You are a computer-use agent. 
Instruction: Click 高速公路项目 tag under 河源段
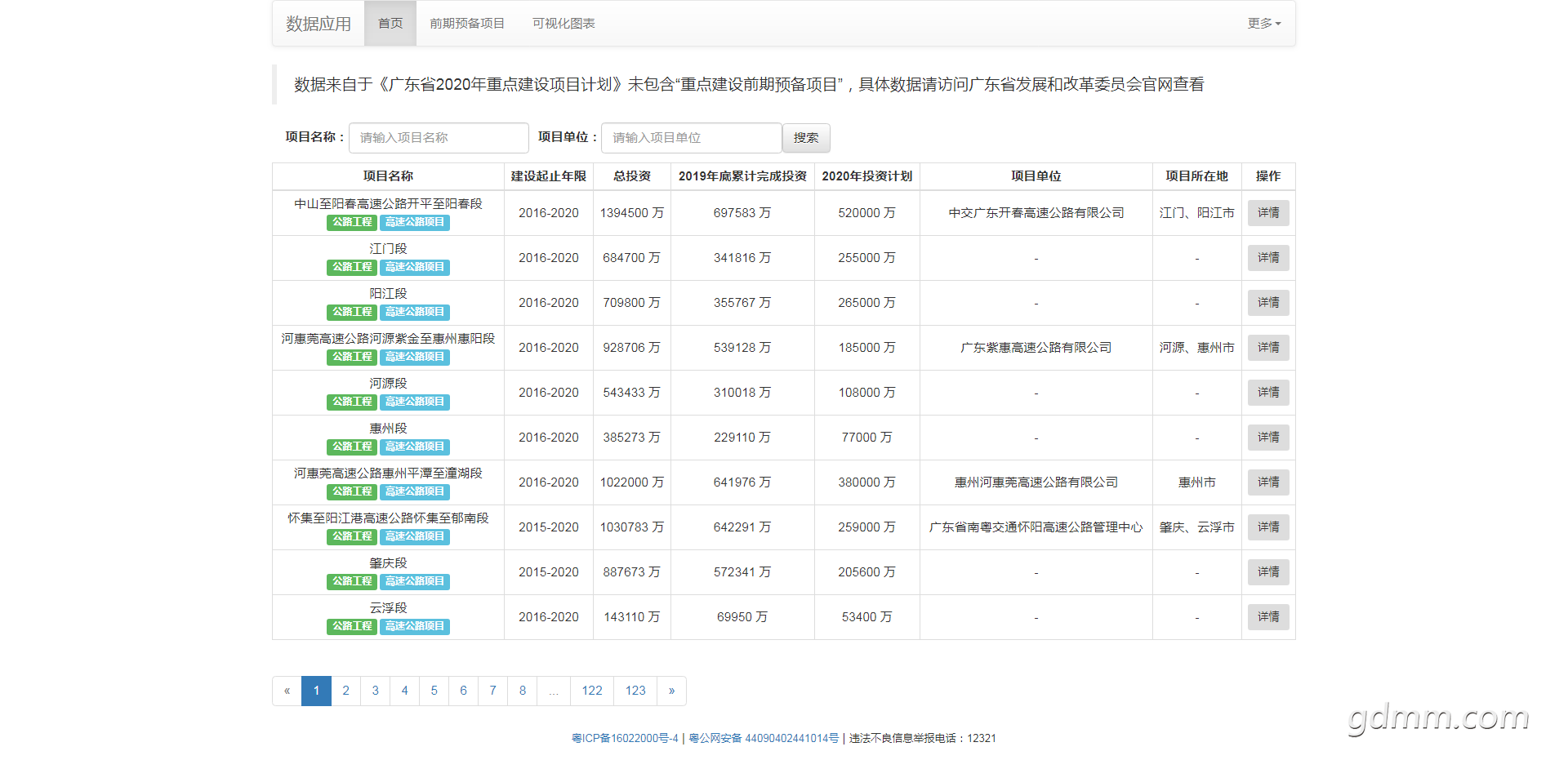tap(415, 402)
